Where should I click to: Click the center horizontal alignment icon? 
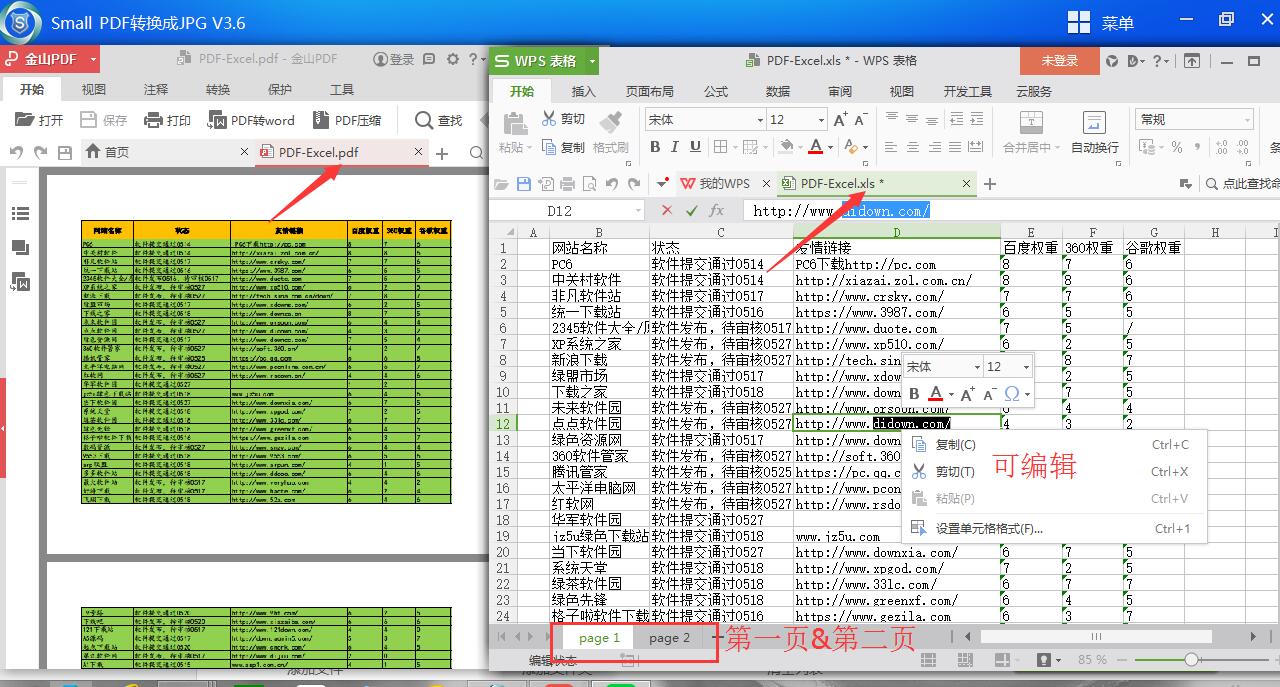coord(912,147)
